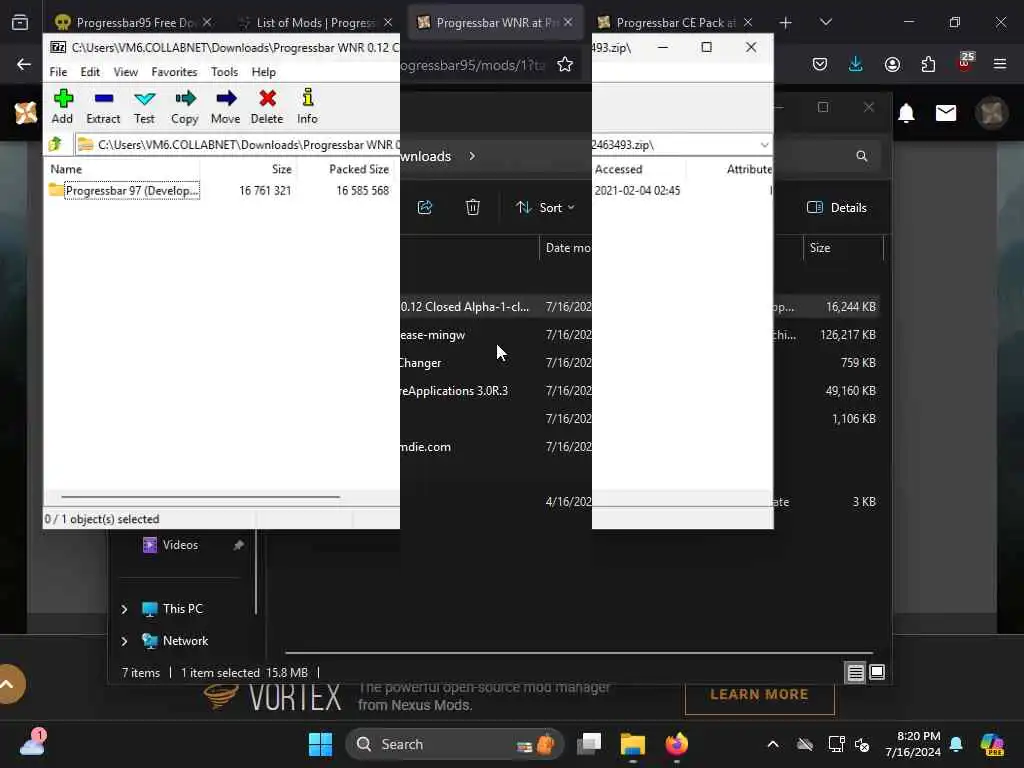Open the Windows Start menu
This screenshot has height=768, width=1024.
[320, 744]
